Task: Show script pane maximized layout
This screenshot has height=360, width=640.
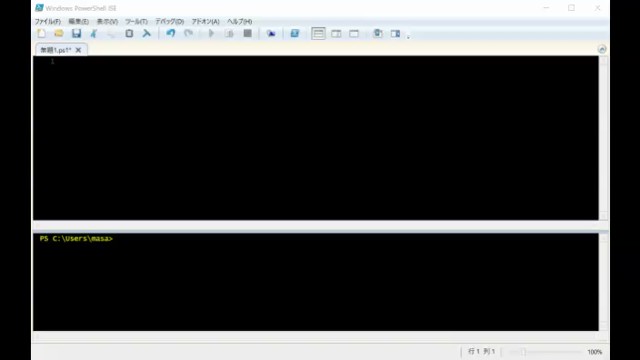Action: pyautogui.click(x=354, y=33)
